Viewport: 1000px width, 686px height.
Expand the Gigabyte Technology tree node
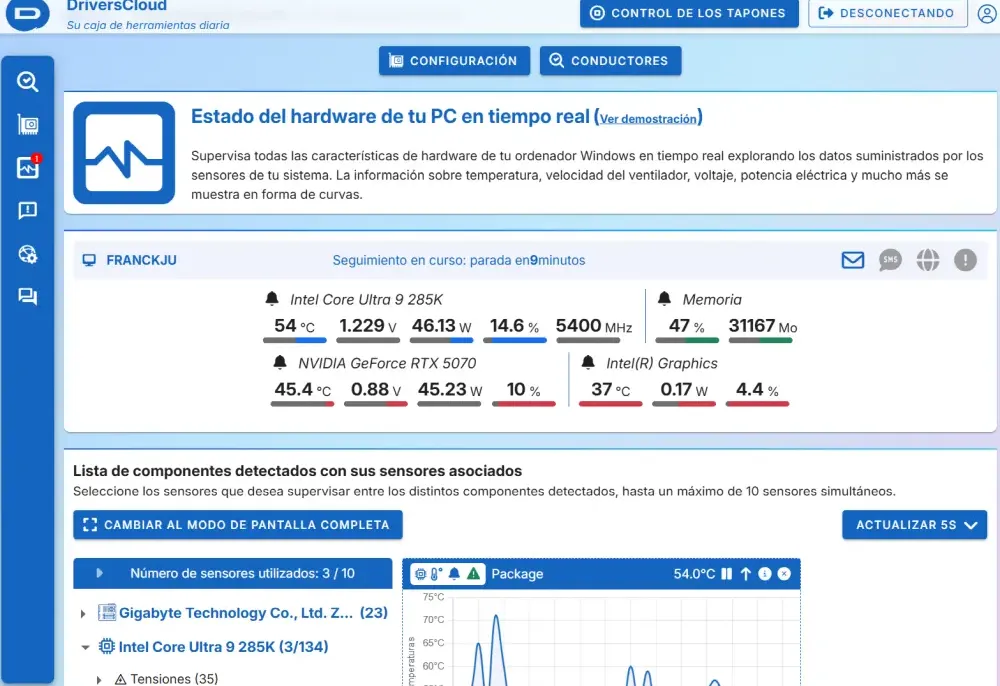(83, 613)
